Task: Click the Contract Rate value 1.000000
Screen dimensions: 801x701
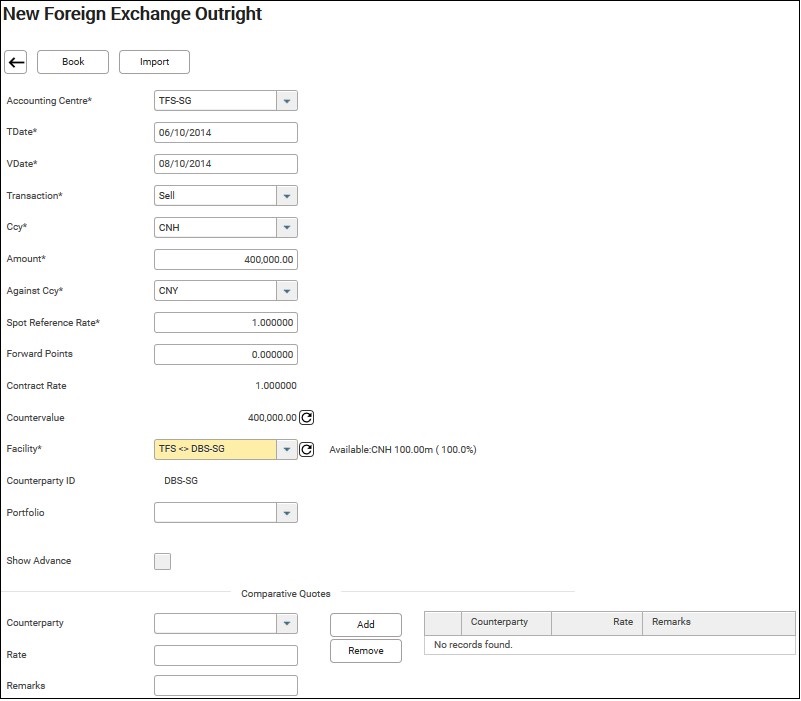Action: (x=276, y=386)
